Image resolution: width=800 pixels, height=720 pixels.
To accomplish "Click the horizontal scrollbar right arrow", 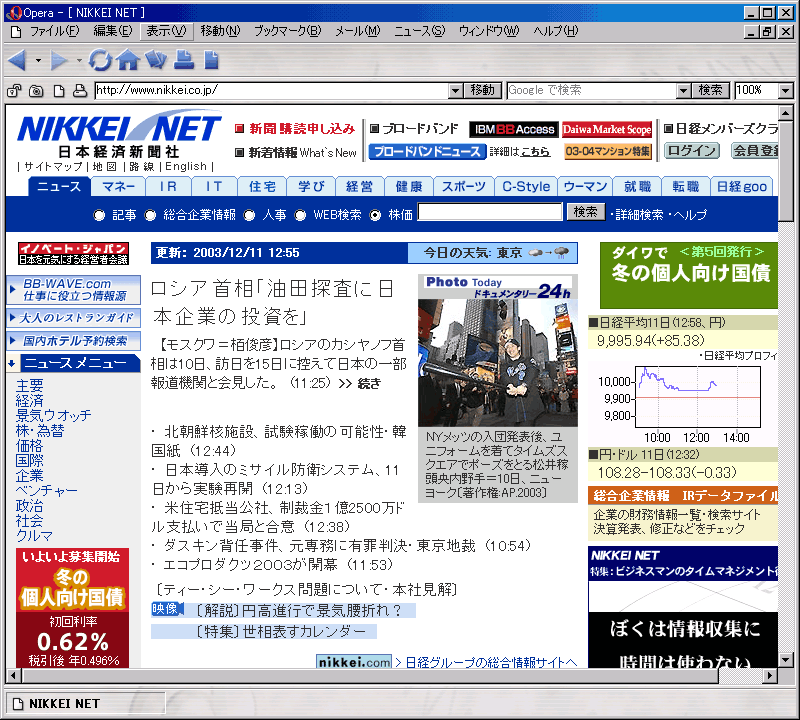I will [x=770, y=676].
